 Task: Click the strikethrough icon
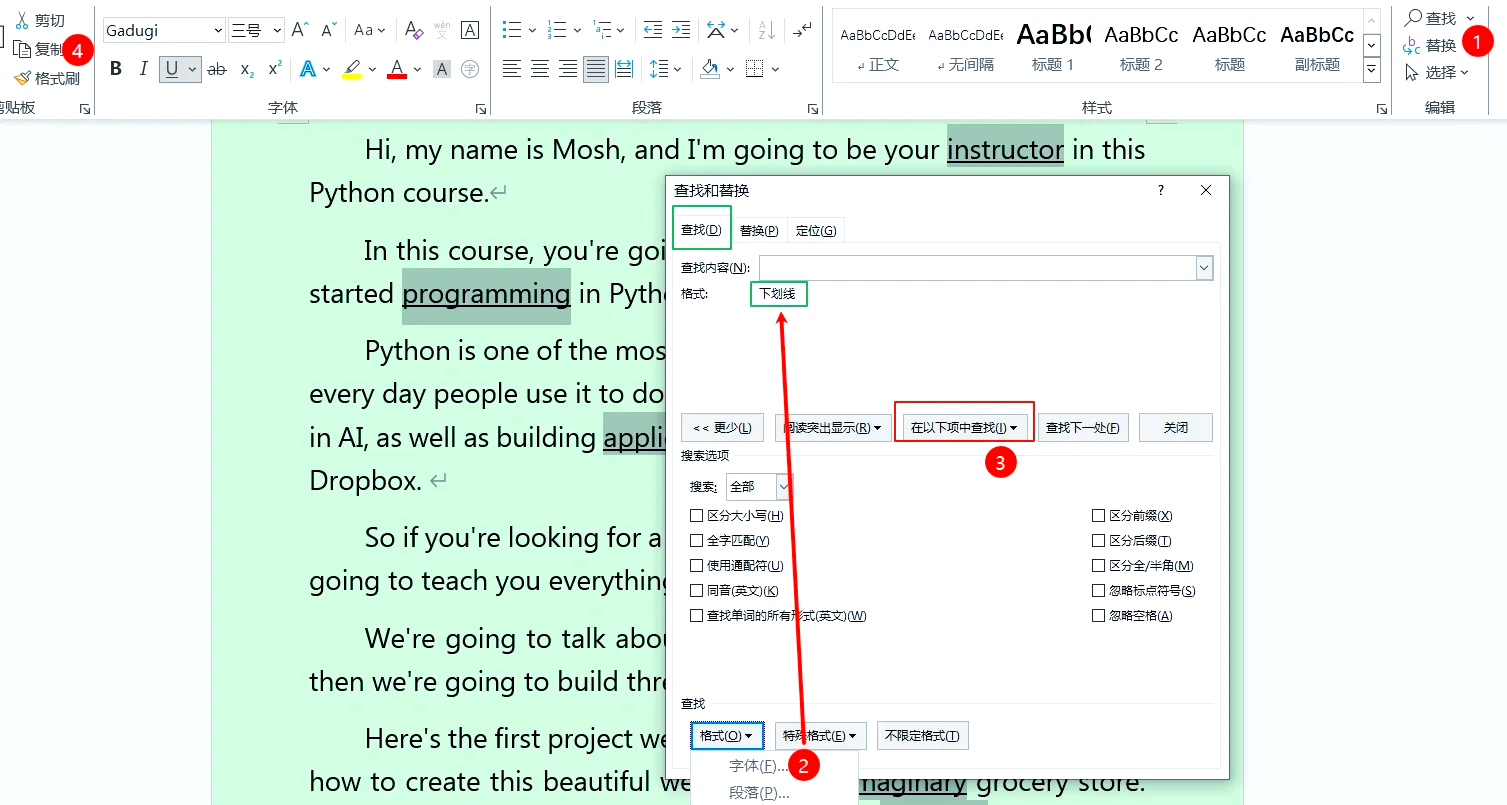(x=216, y=69)
